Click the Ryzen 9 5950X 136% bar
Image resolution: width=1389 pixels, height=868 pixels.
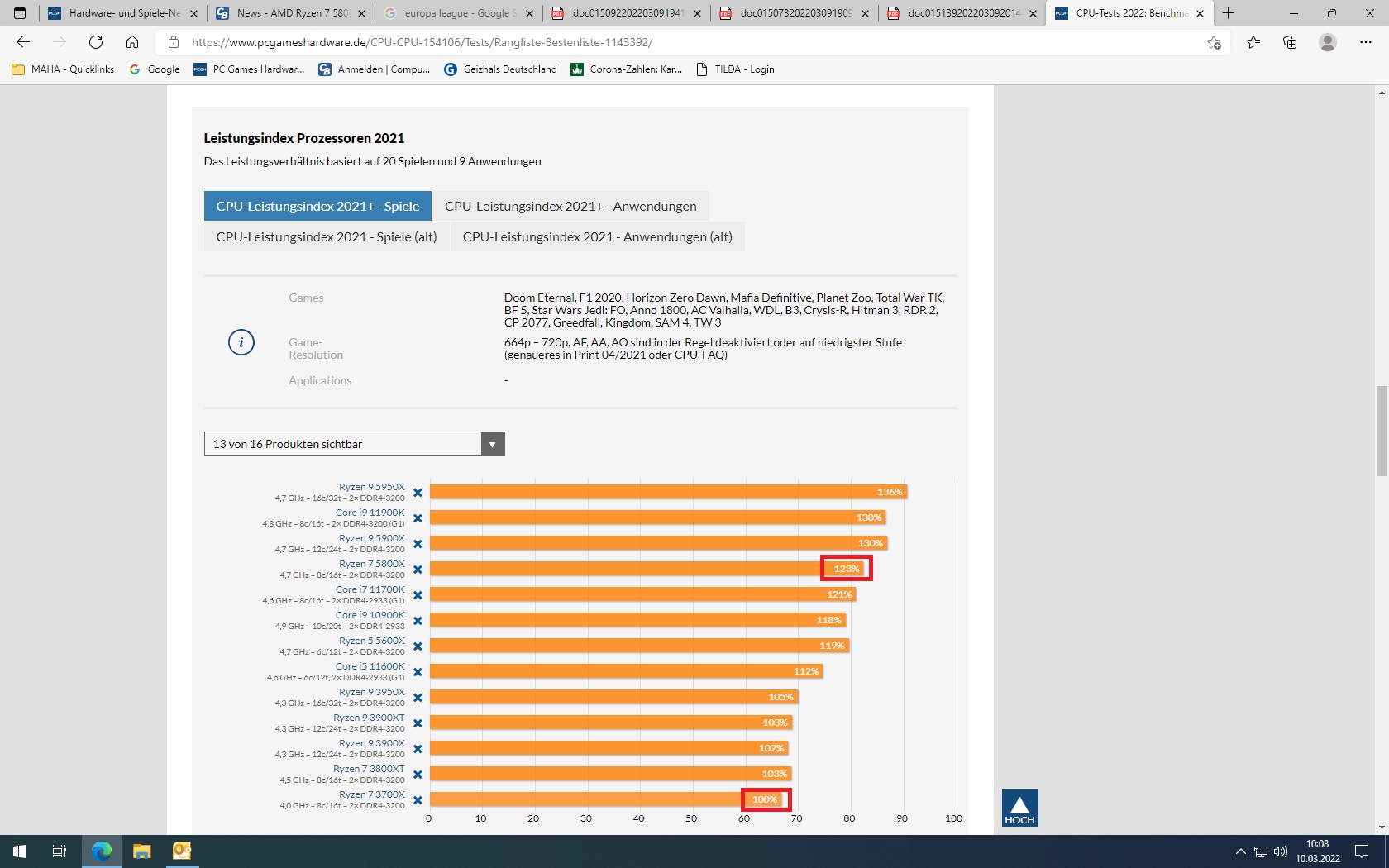(x=669, y=492)
